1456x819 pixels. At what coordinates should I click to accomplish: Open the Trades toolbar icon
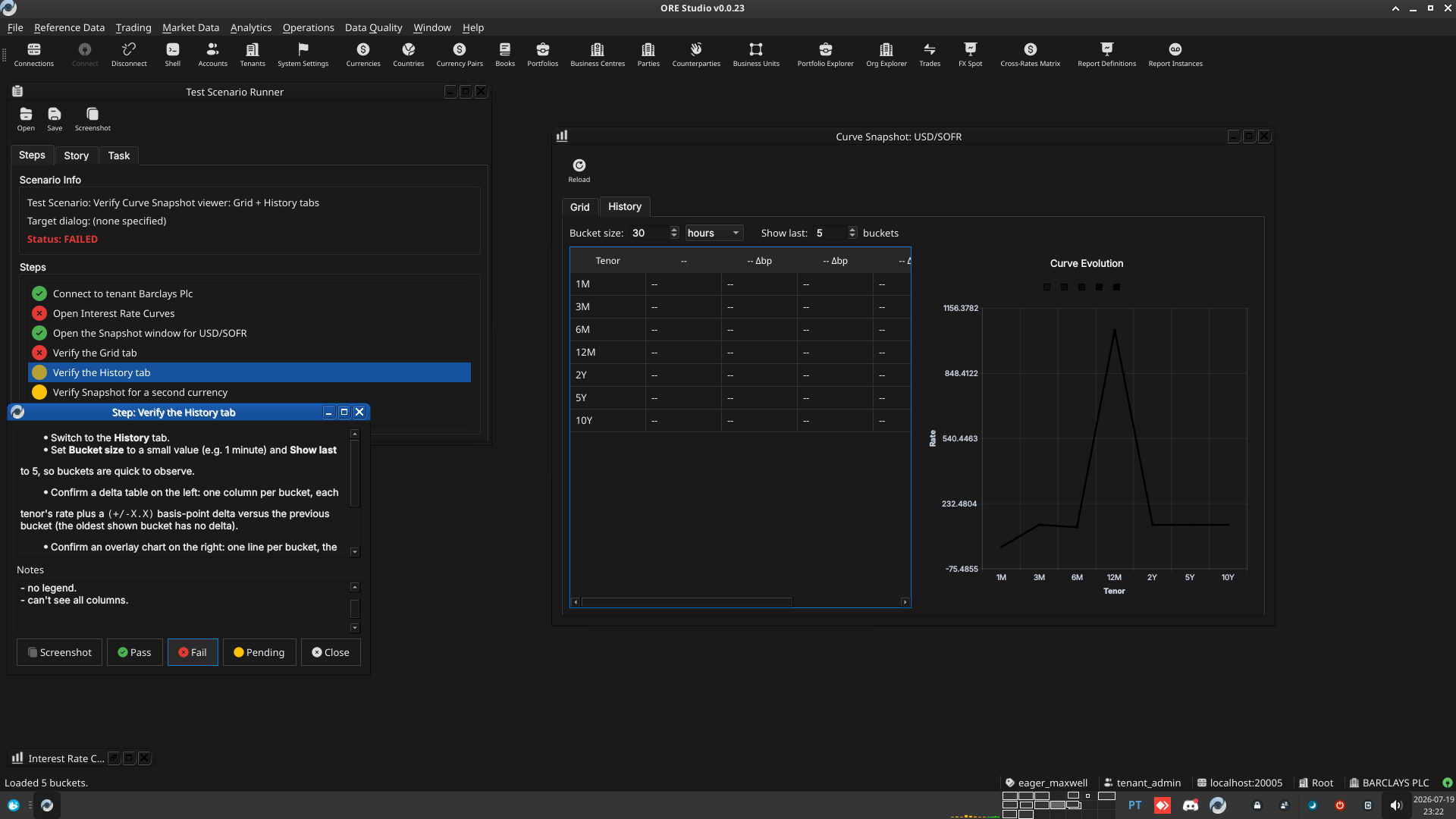click(930, 54)
